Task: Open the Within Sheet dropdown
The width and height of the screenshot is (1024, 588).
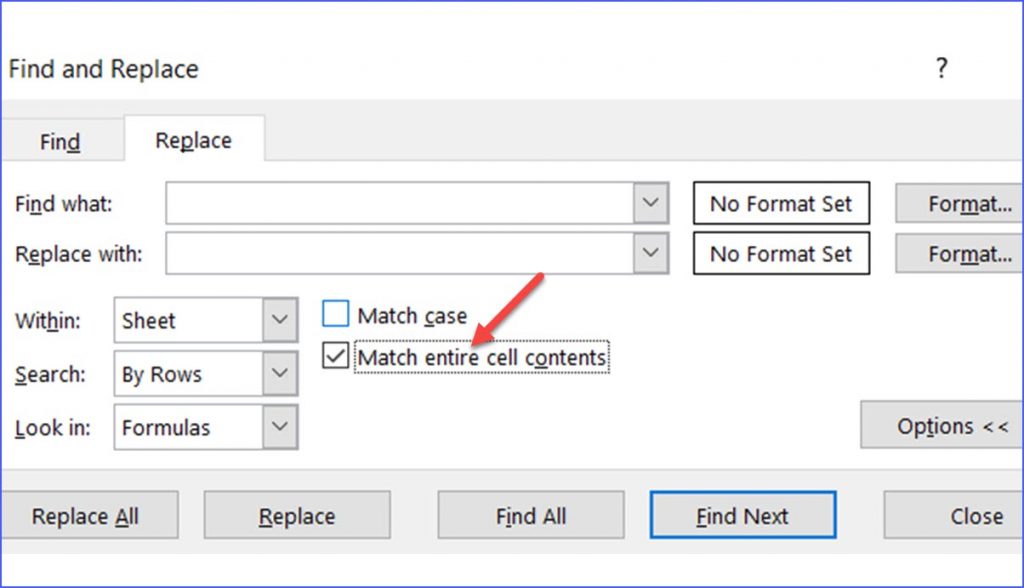Action: point(279,321)
